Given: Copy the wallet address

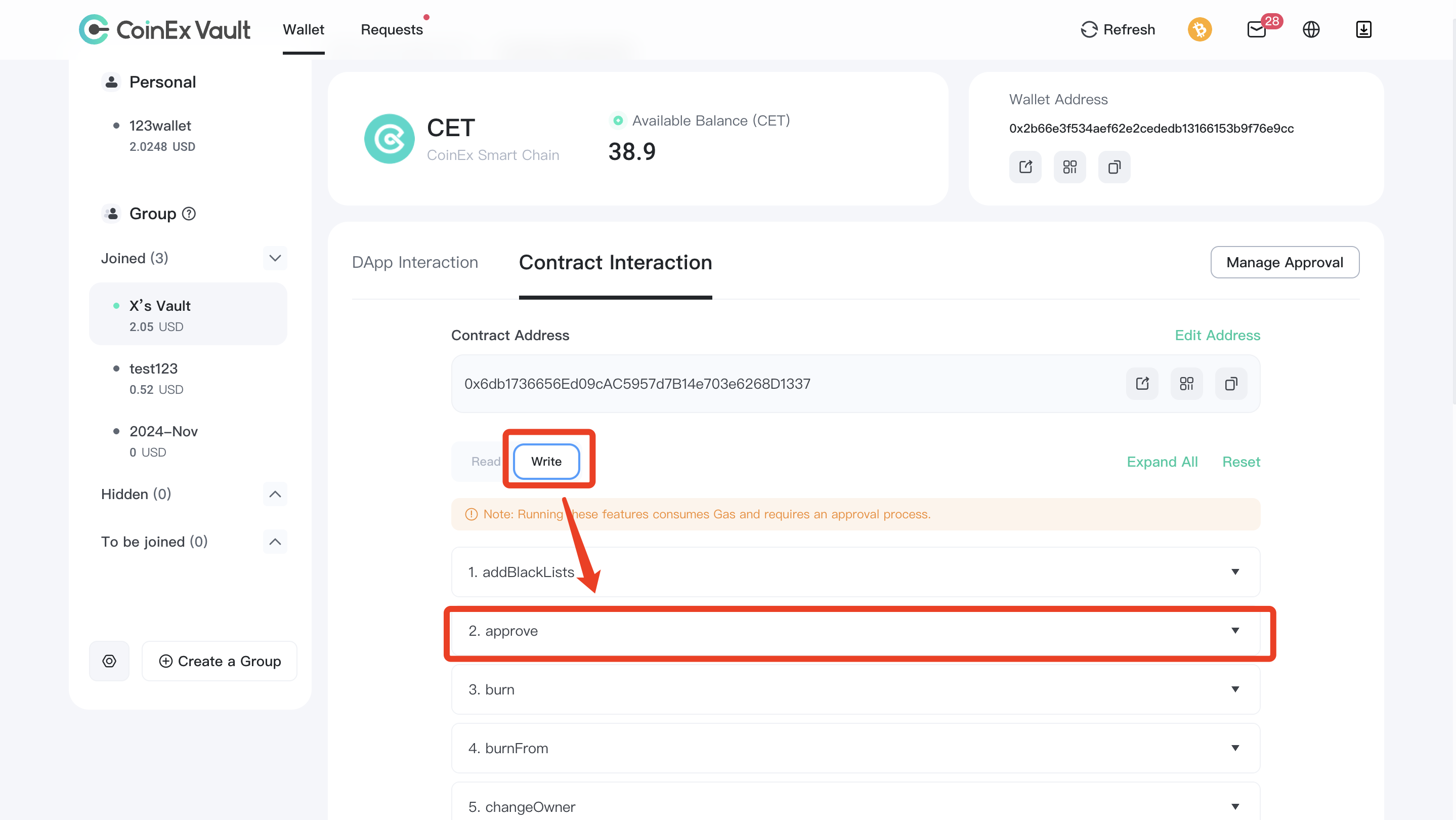Looking at the screenshot, I should pos(1114,167).
